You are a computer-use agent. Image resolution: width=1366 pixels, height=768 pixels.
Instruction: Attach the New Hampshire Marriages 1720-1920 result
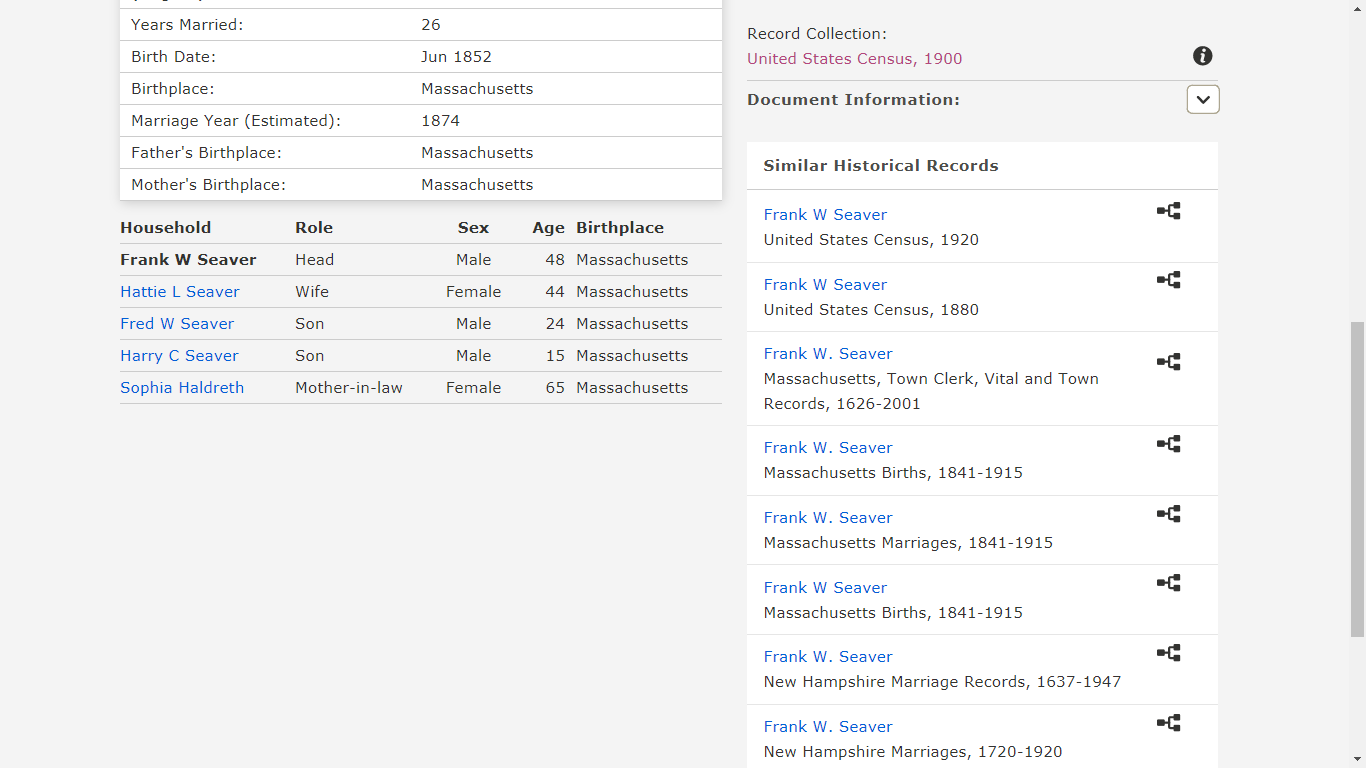[1167, 722]
